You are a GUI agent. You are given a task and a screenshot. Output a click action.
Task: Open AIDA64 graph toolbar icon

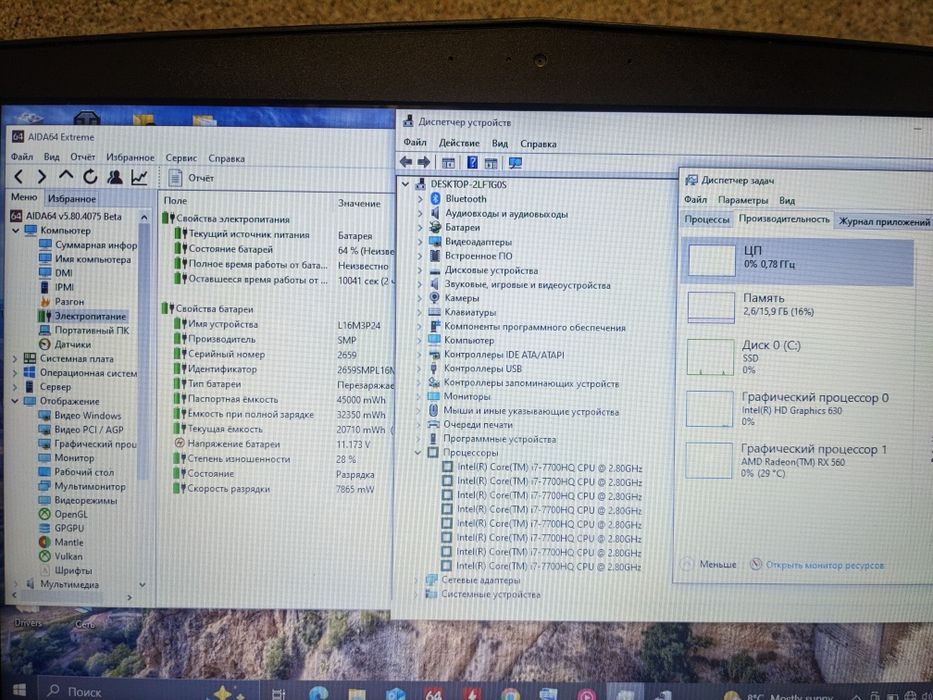139,177
